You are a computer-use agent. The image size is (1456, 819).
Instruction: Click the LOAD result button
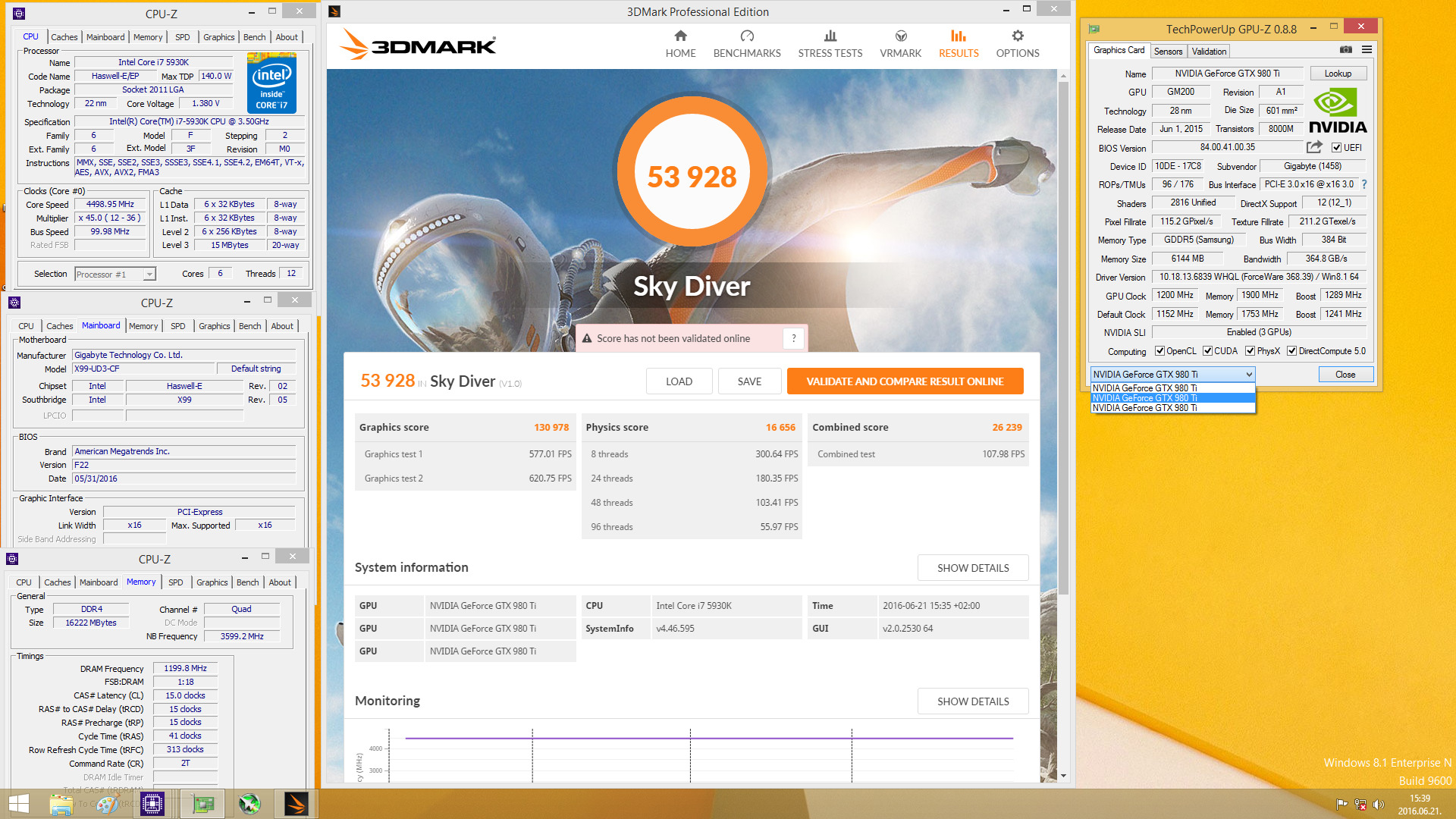(x=679, y=381)
